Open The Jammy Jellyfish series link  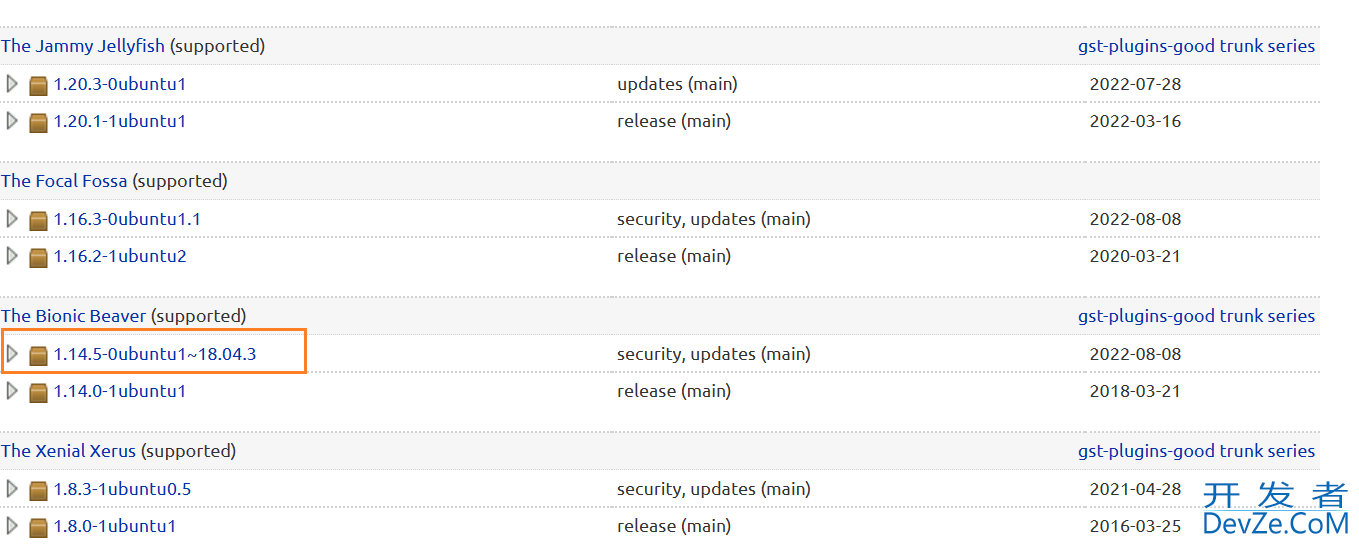(83, 46)
